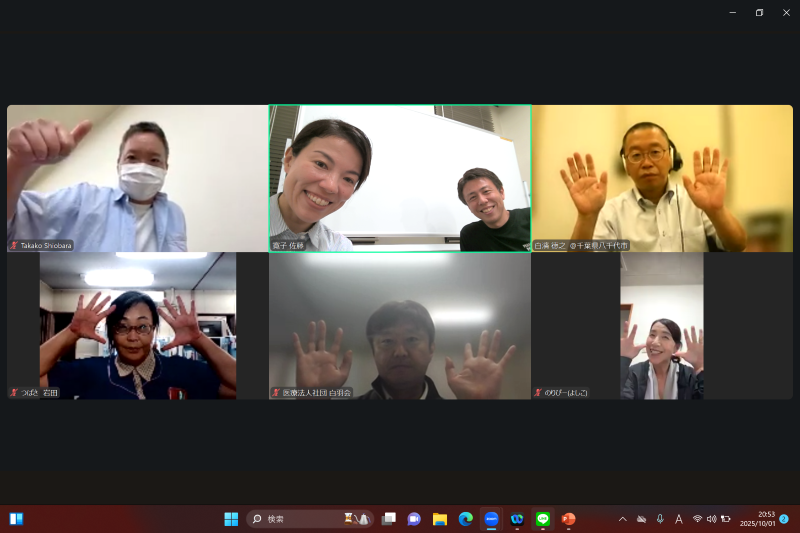Open LINE from the taskbar
800x533 pixels.
pos(542,519)
